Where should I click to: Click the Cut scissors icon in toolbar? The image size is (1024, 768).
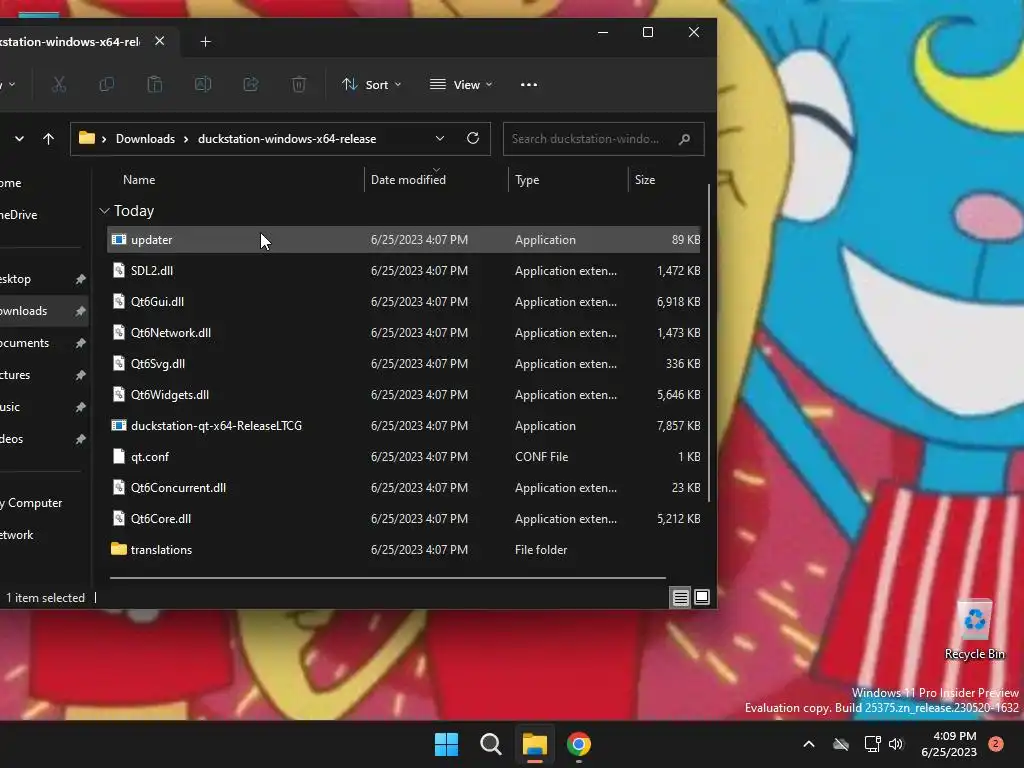coord(59,85)
